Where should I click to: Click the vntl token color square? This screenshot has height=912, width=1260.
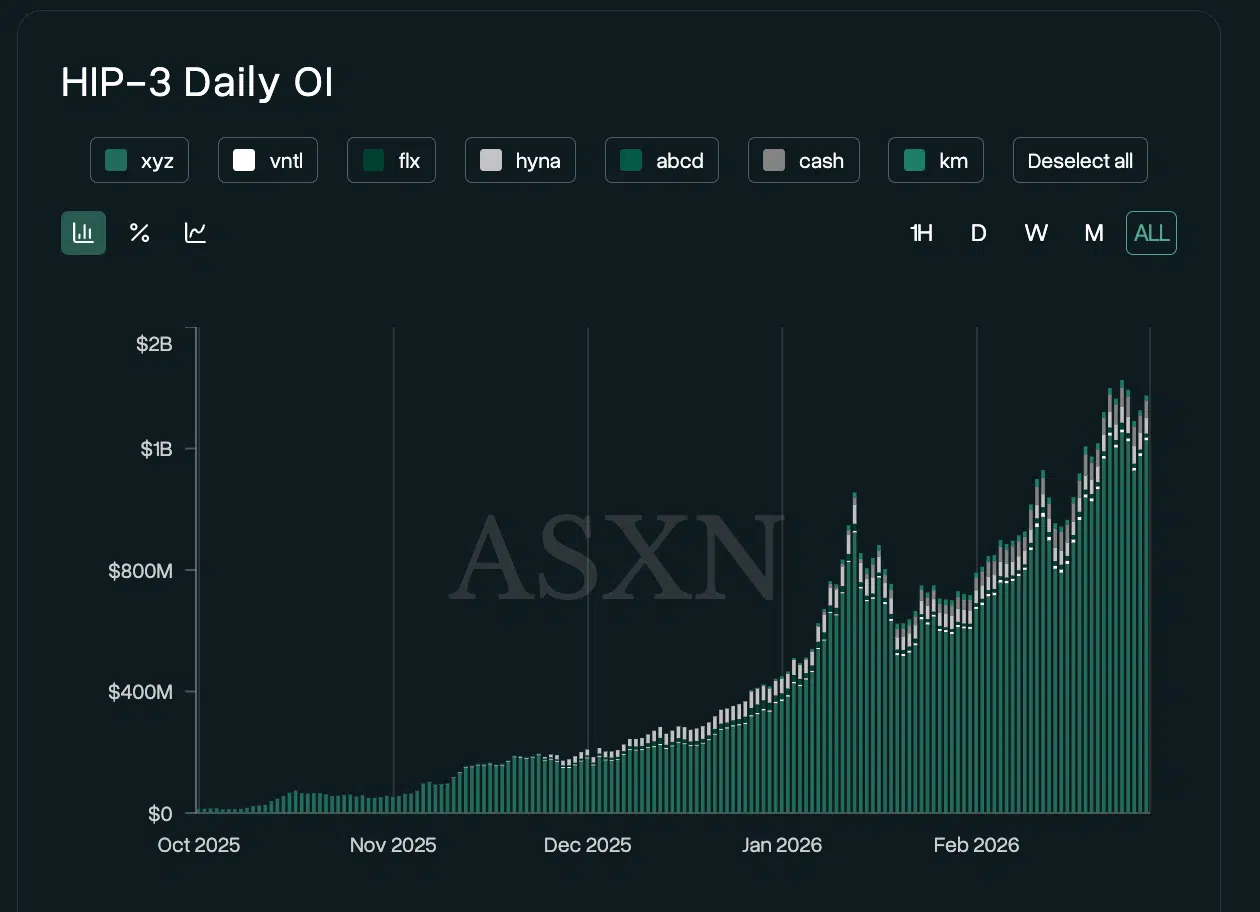tap(243, 159)
